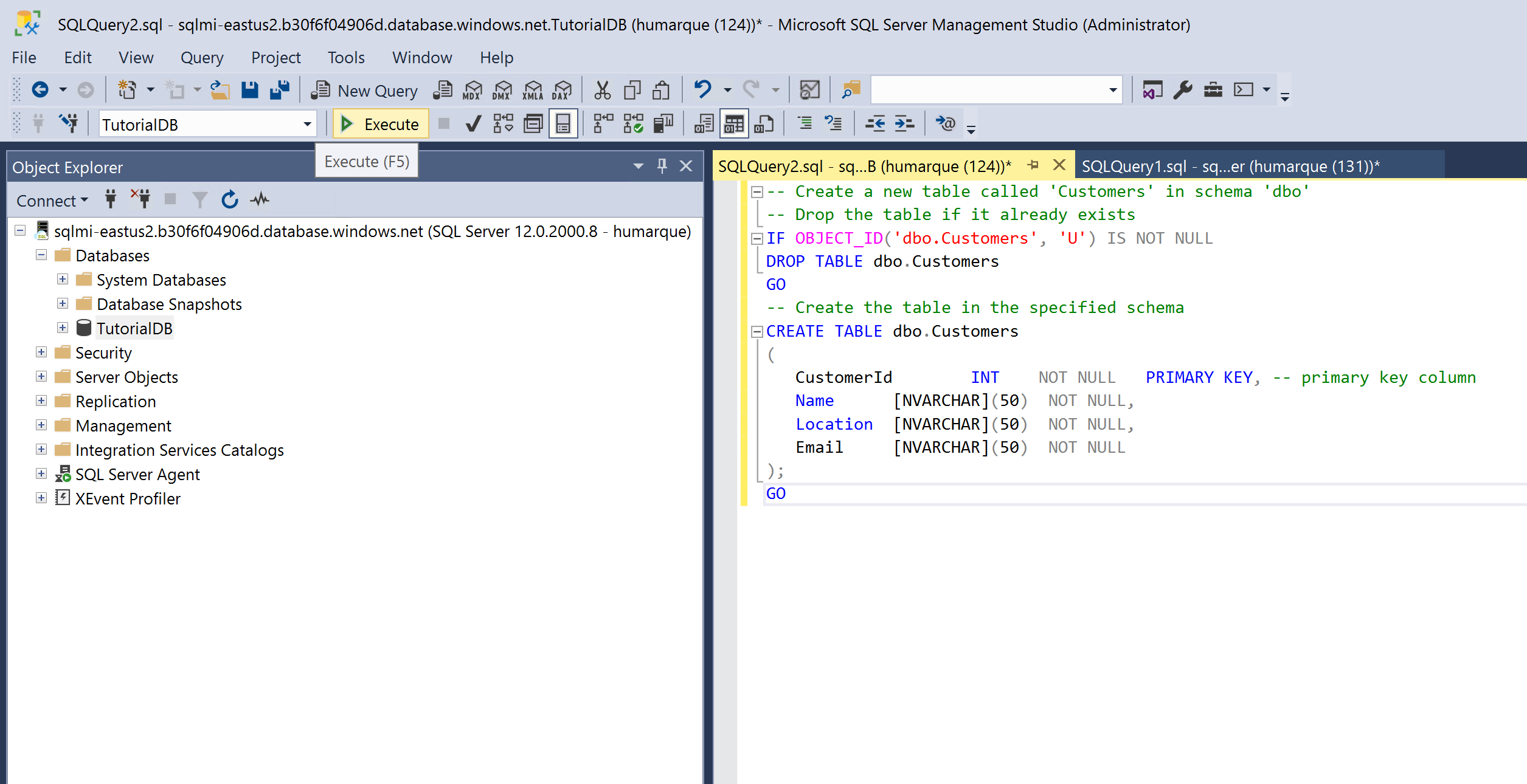Click the Query Options icon
This screenshot has width=1527, height=784.
click(x=533, y=124)
